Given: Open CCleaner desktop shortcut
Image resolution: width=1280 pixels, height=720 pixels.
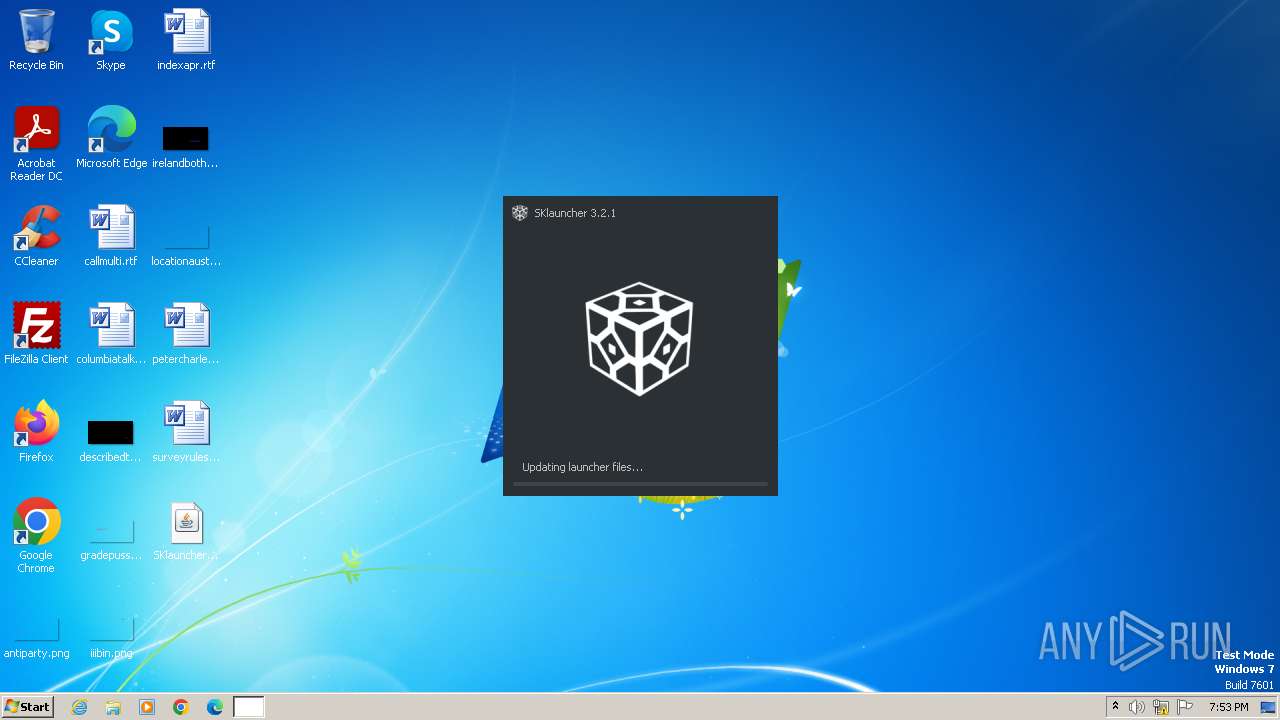Looking at the screenshot, I should (x=36, y=236).
